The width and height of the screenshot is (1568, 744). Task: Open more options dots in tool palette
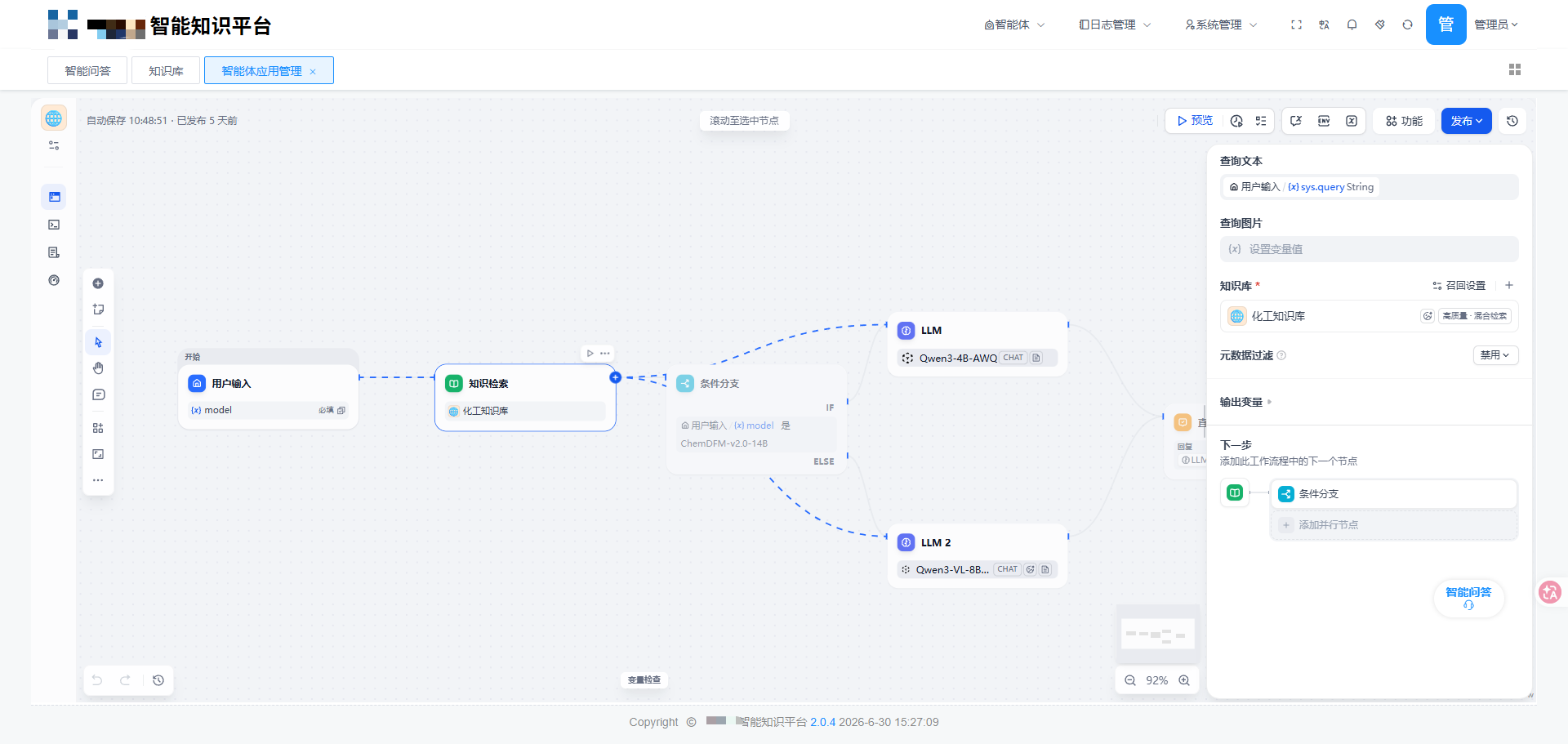click(x=98, y=480)
